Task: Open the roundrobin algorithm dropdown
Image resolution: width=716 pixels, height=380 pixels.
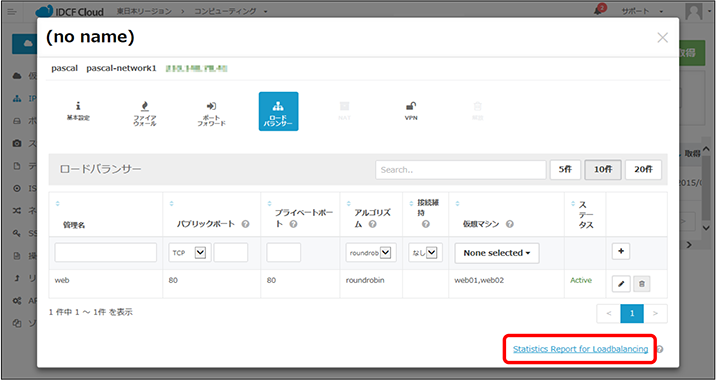Action: coord(371,253)
